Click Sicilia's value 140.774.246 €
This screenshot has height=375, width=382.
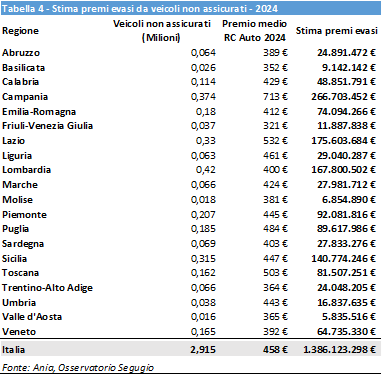pyautogui.click(x=343, y=258)
